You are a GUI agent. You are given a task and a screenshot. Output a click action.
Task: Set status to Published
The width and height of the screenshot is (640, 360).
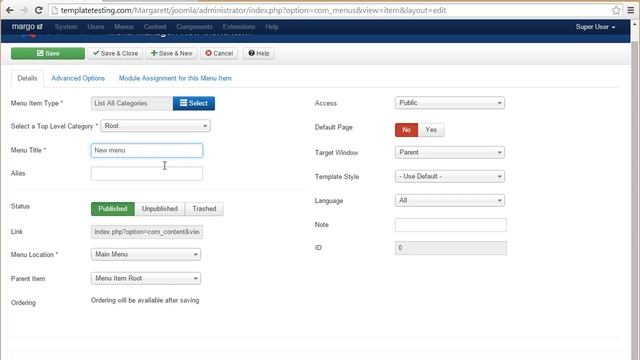[x=113, y=209]
